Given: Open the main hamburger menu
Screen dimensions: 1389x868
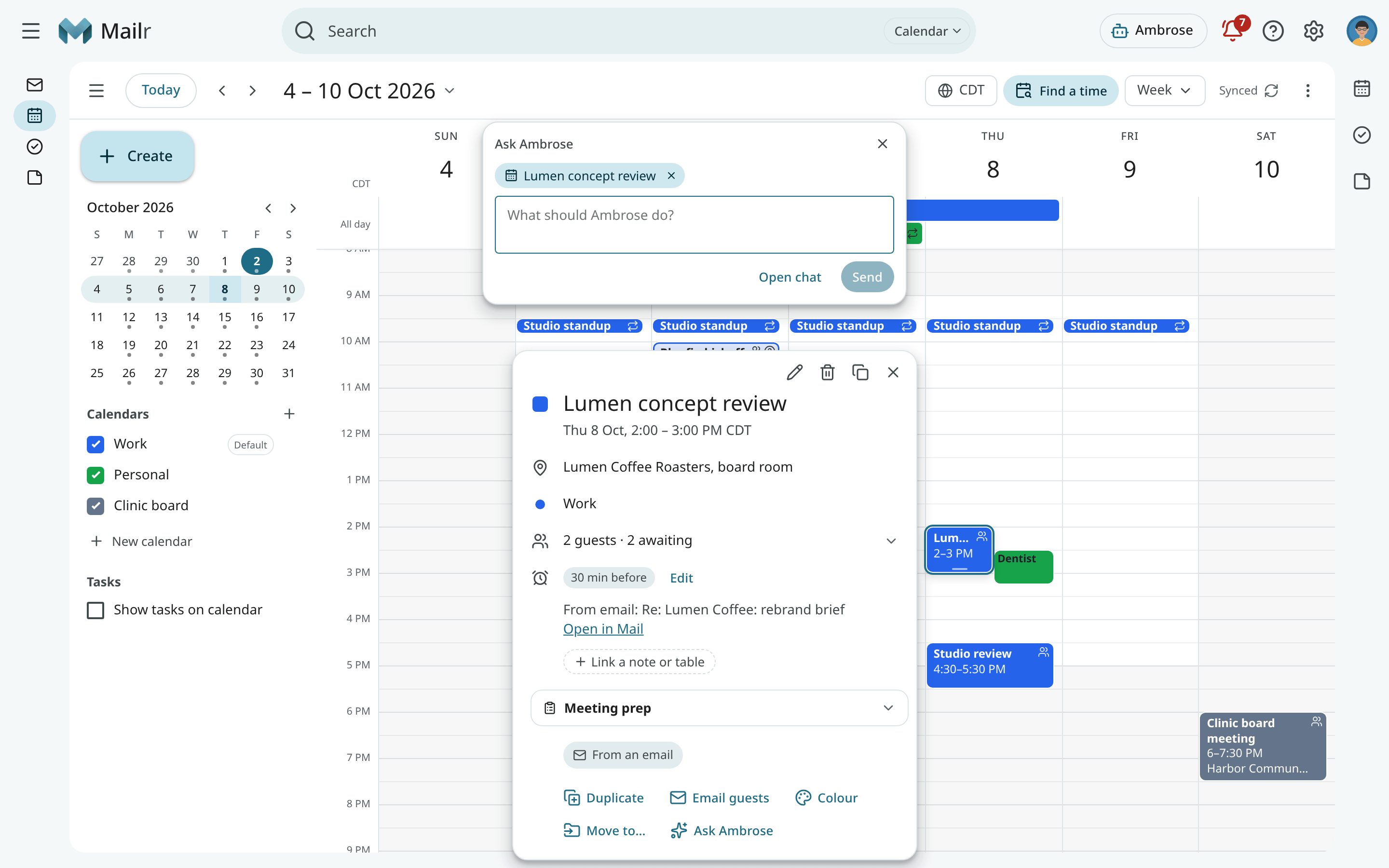Looking at the screenshot, I should click(31, 31).
